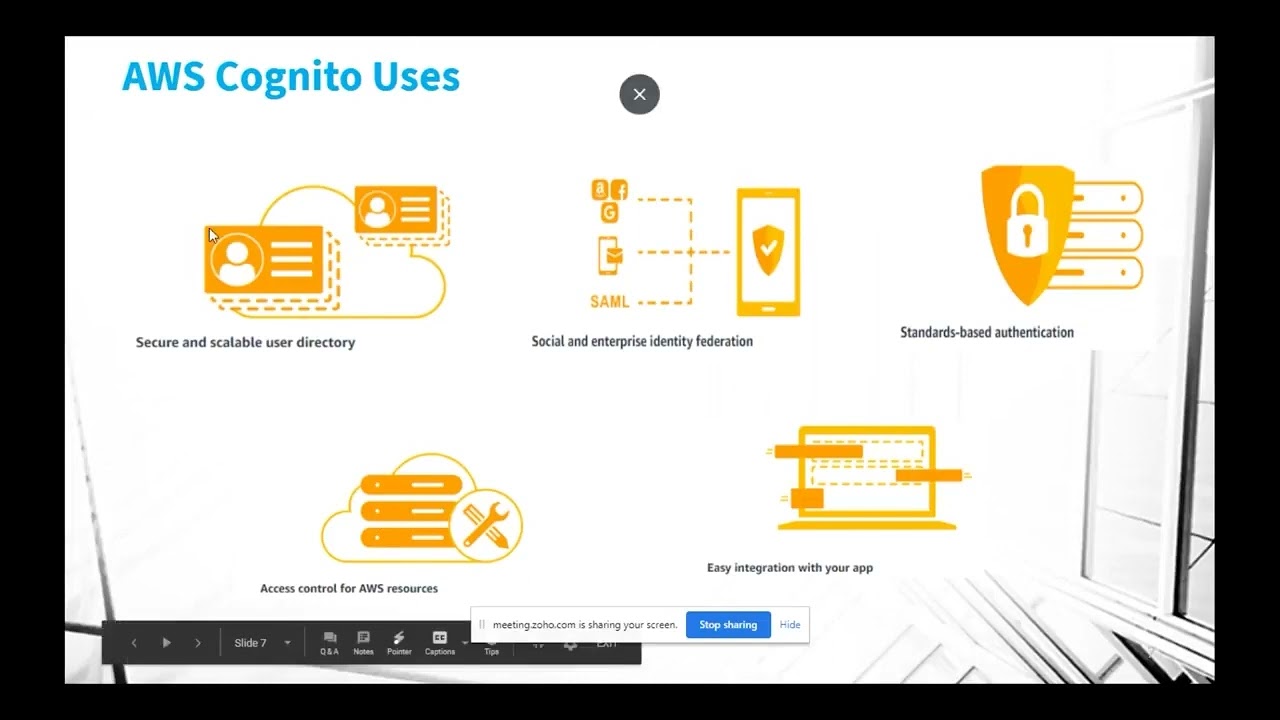Hide the screen sharing notification bar
This screenshot has height=720, width=1280.
pyautogui.click(x=790, y=624)
